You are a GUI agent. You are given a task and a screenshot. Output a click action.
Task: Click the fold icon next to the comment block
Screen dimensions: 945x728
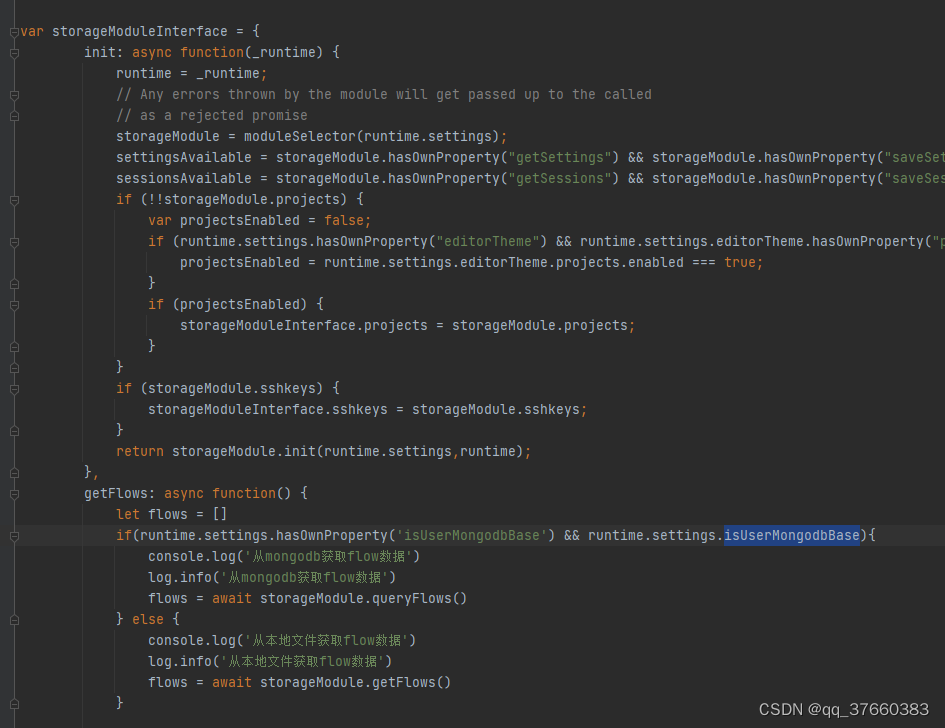point(12,93)
